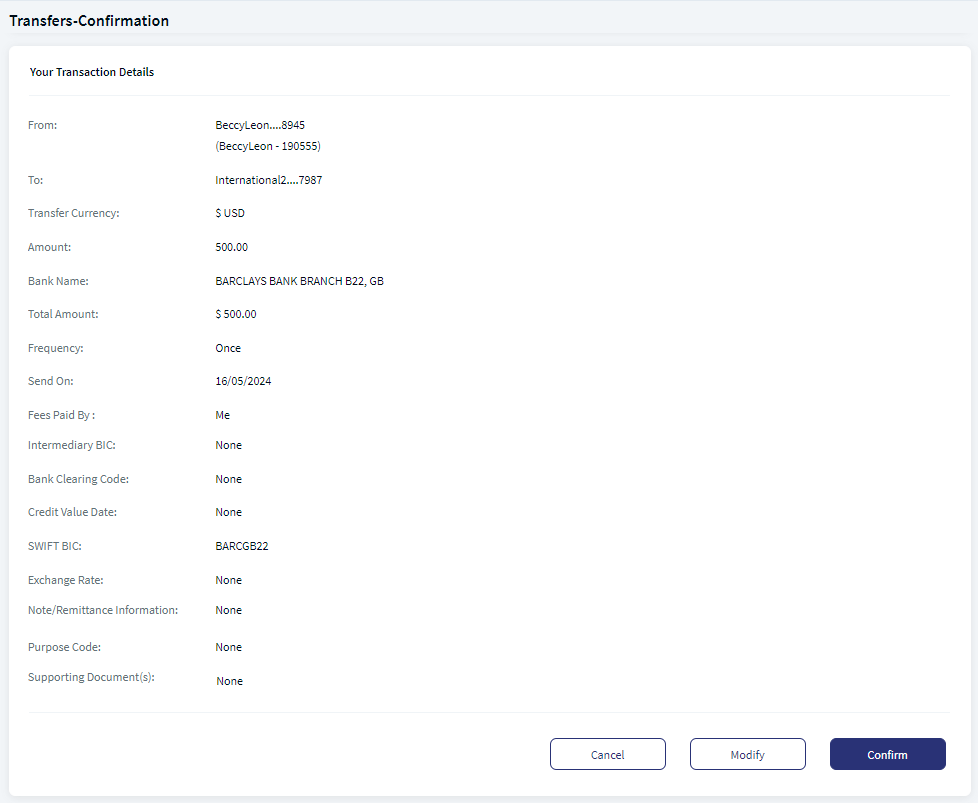Select the Fees Paid By : label

pyautogui.click(x=62, y=415)
